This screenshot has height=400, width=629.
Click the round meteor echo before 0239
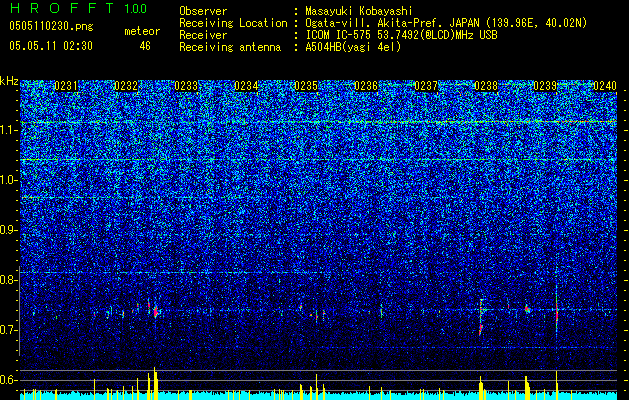(x=527, y=309)
